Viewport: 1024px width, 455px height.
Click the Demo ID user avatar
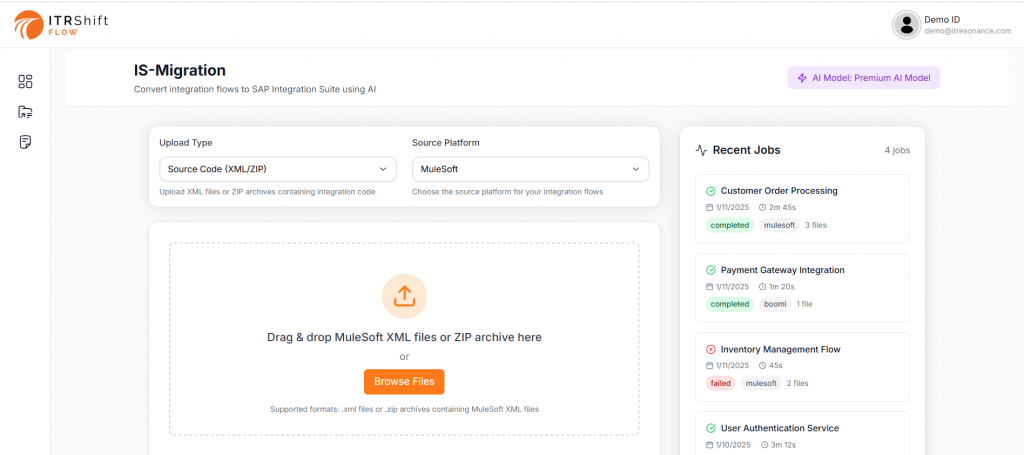pyautogui.click(x=906, y=25)
